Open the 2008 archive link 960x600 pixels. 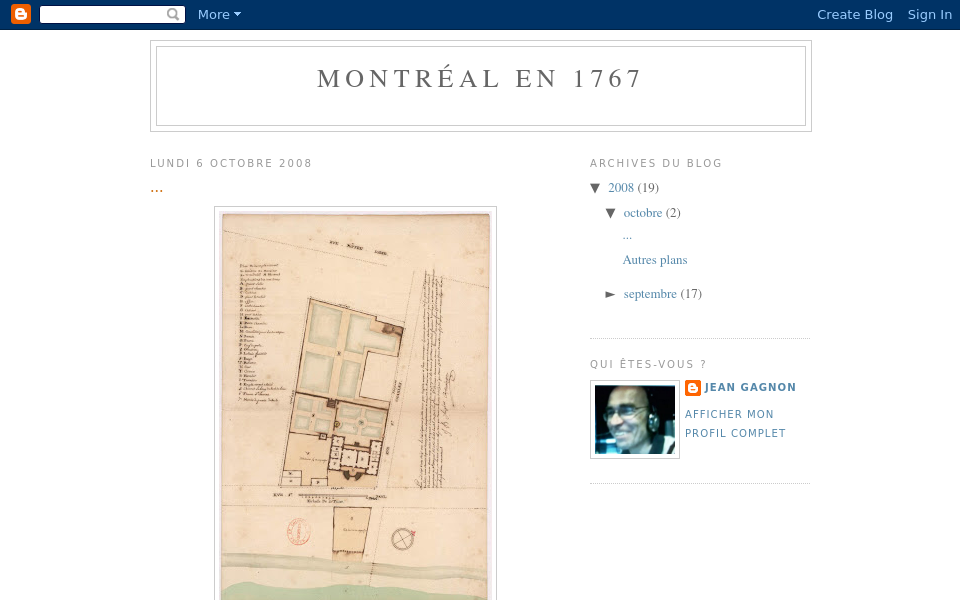[x=621, y=188]
